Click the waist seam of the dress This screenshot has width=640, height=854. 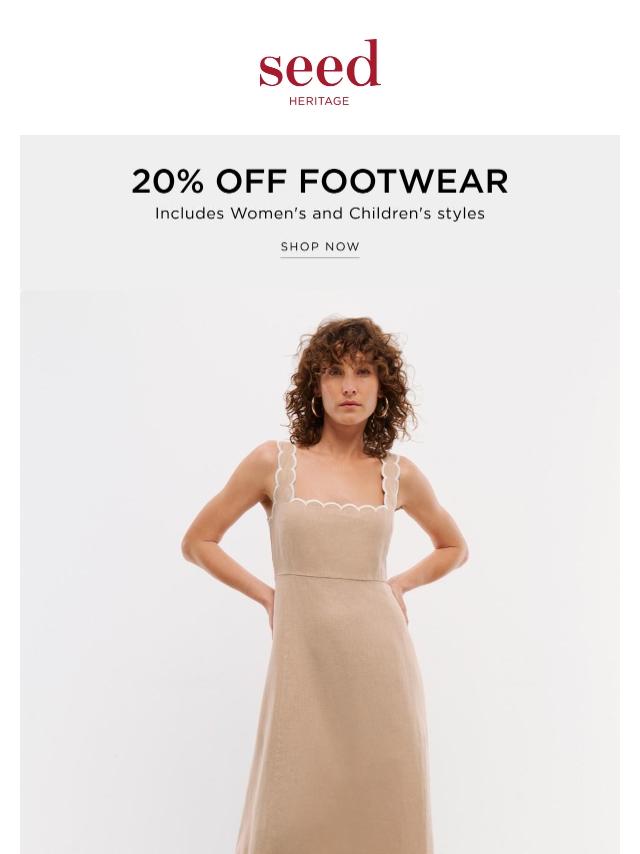point(331,577)
